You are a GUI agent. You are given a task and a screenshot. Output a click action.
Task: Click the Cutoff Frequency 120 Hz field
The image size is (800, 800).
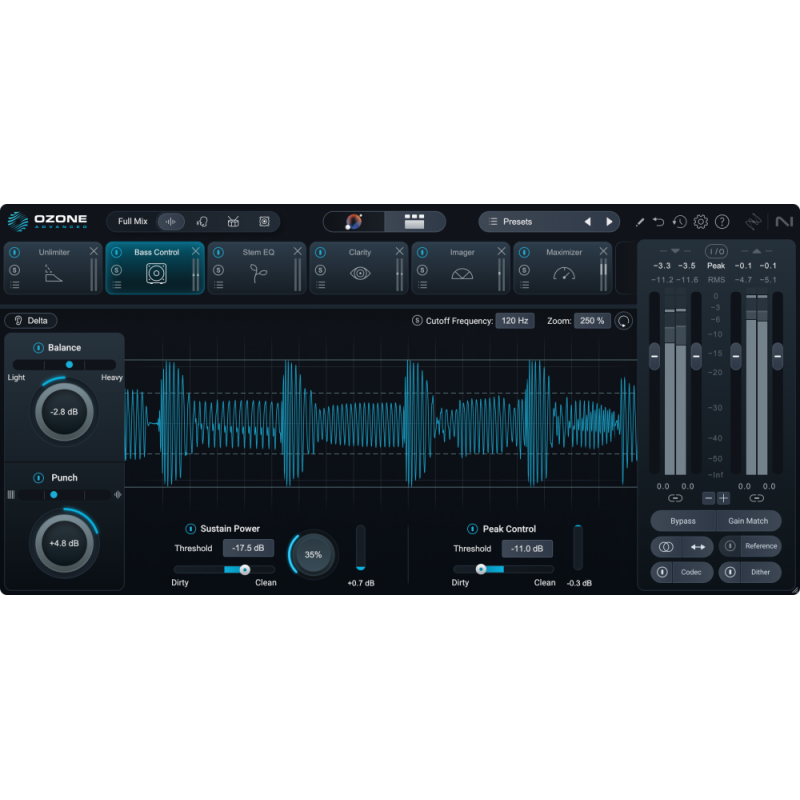[515, 320]
